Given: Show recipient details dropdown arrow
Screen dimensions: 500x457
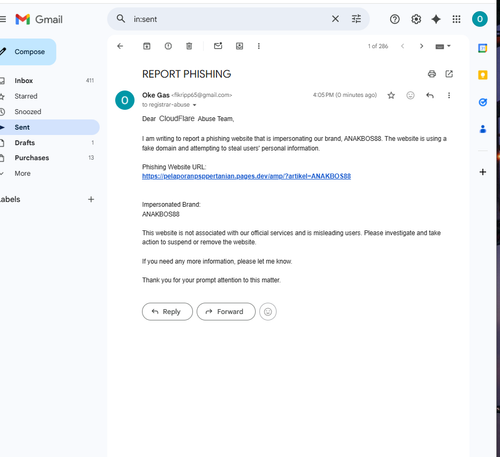Looking at the screenshot, I should pos(194,105).
